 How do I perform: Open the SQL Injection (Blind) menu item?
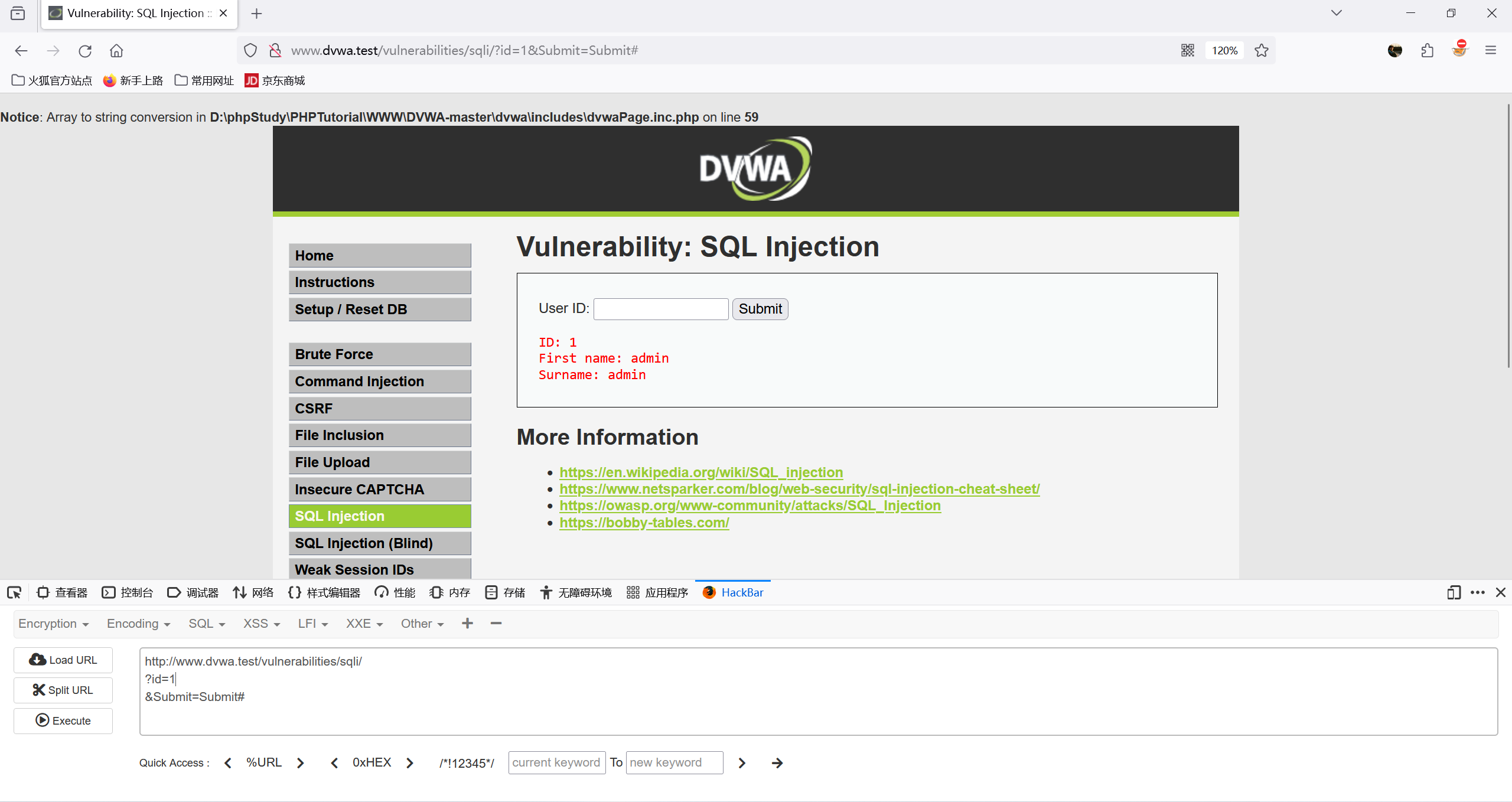[x=380, y=543]
